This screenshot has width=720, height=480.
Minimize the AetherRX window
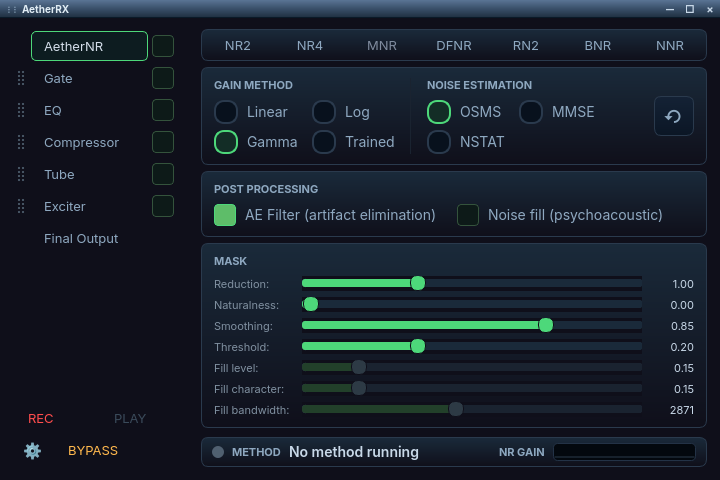[x=670, y=9]
